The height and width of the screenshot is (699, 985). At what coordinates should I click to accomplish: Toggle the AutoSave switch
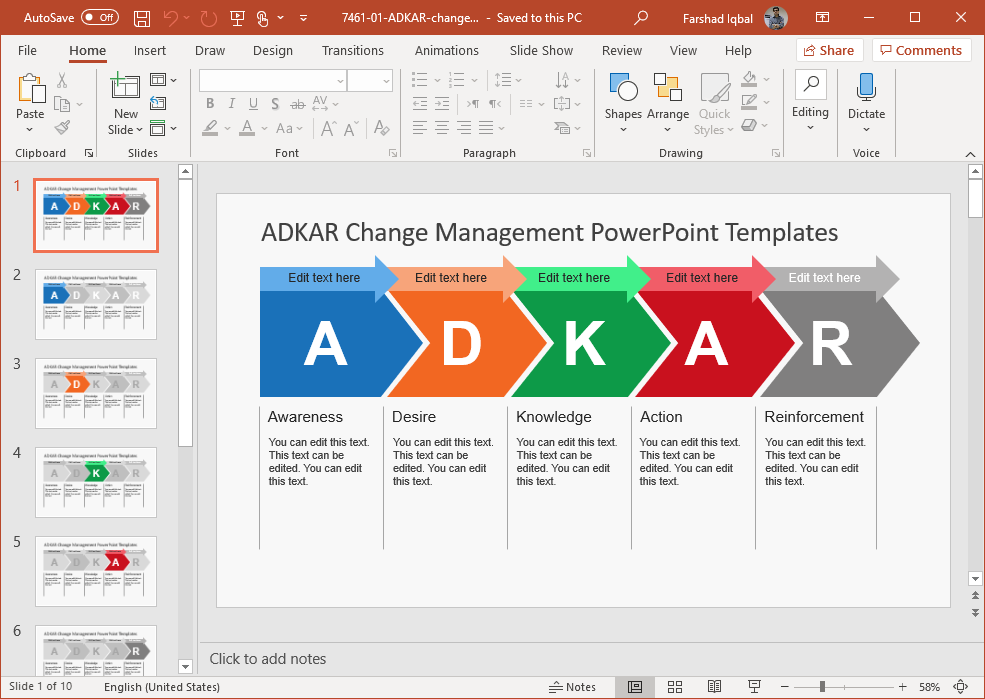tap(99, 18)
